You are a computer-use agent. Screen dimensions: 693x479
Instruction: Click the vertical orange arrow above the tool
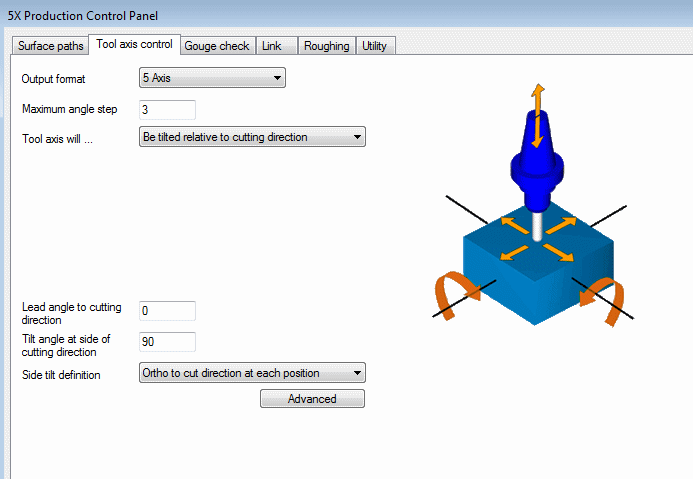click(538, 108)
